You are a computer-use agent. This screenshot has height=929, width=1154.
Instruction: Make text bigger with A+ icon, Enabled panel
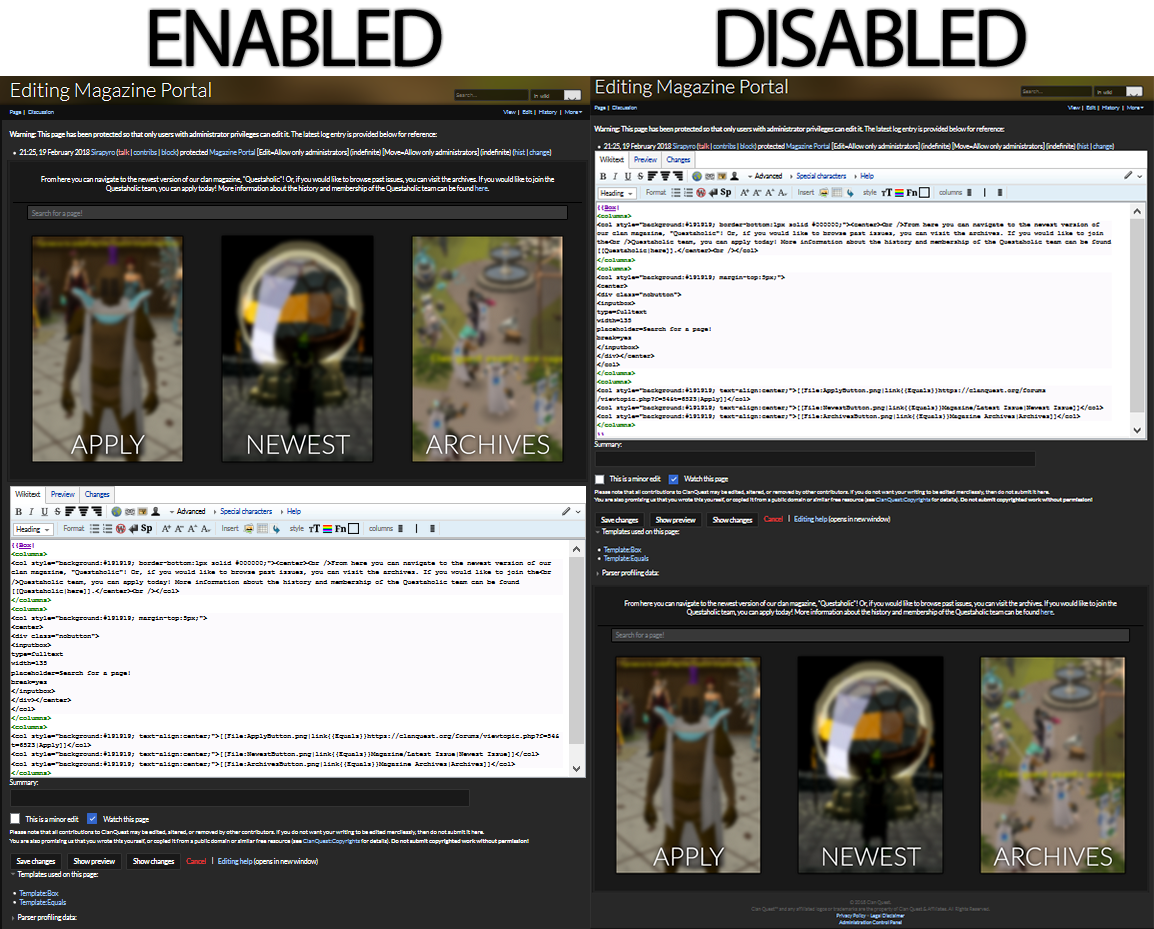click(166, 529)
